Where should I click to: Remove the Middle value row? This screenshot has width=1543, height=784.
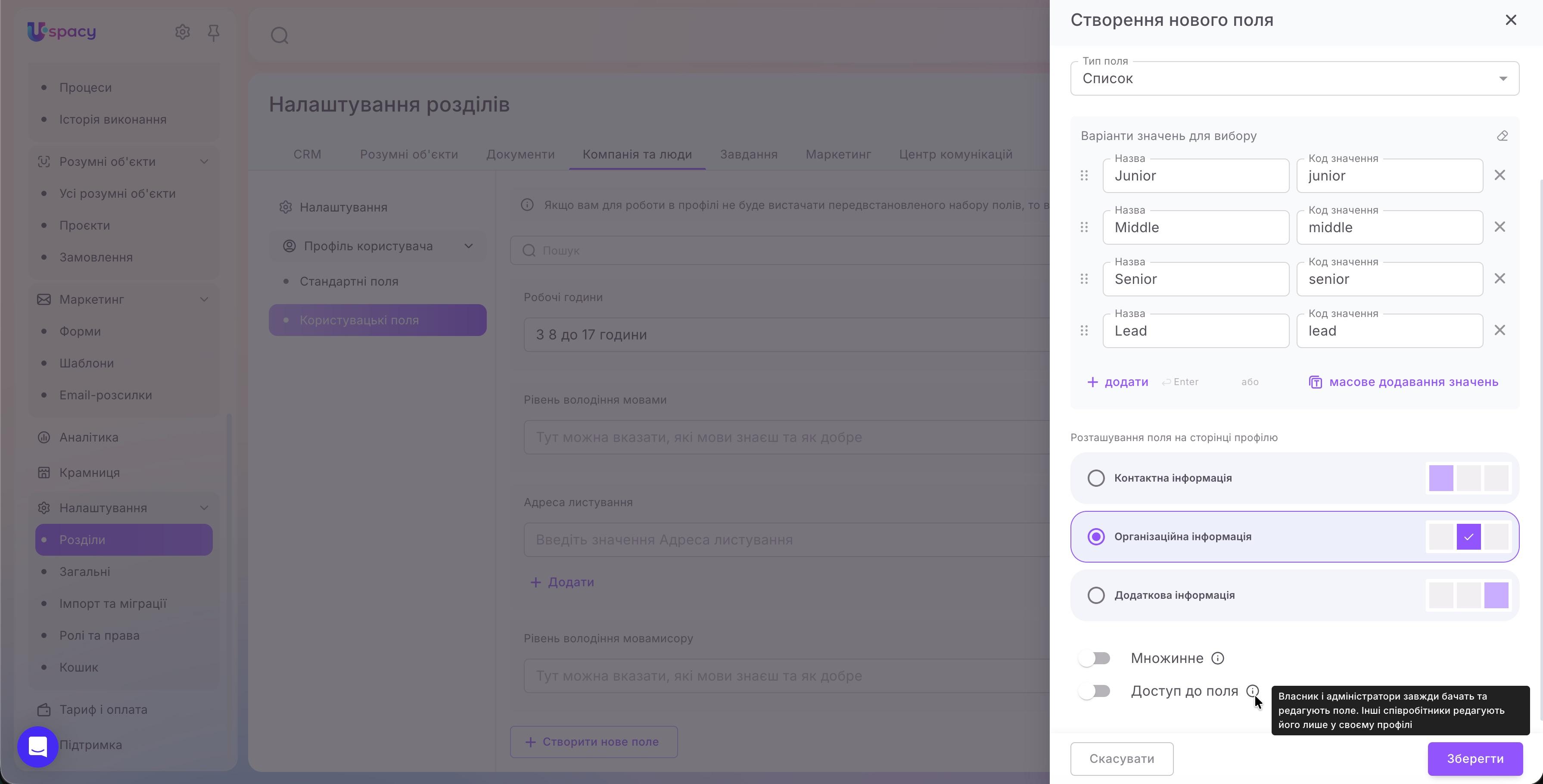click(x=1500, y=227)
